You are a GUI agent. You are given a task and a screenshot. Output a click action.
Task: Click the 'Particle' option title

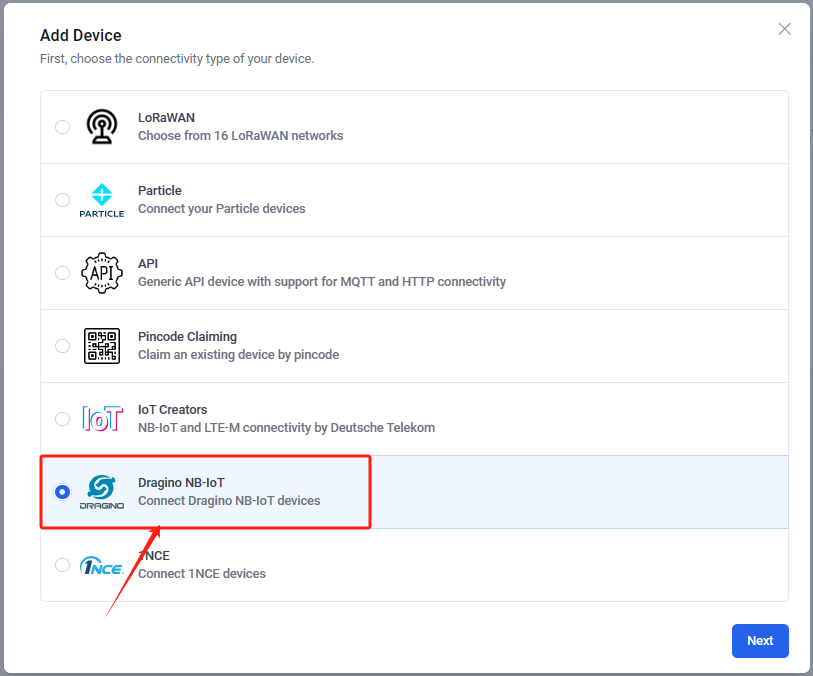pos(160,191)
